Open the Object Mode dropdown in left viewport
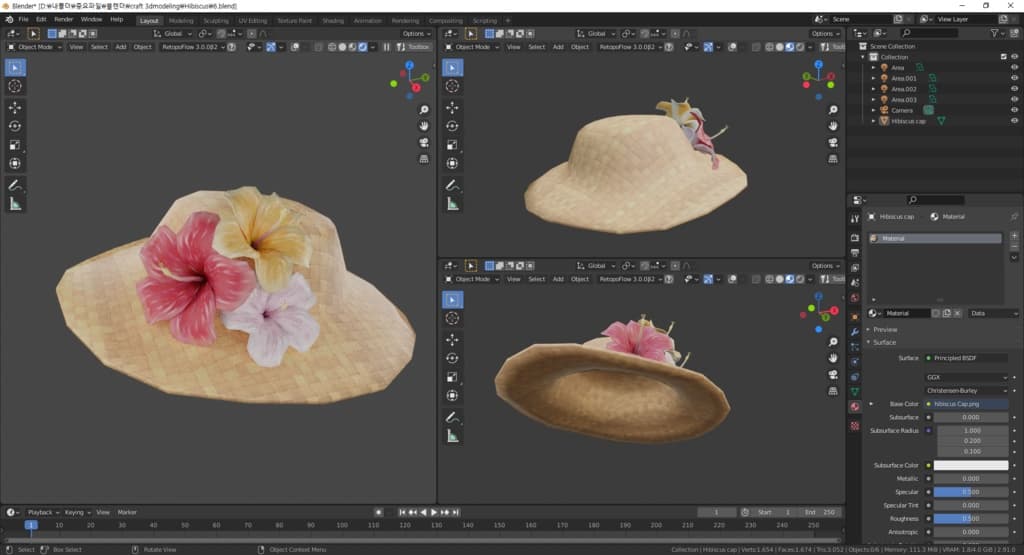 click(x=37, y=47)
